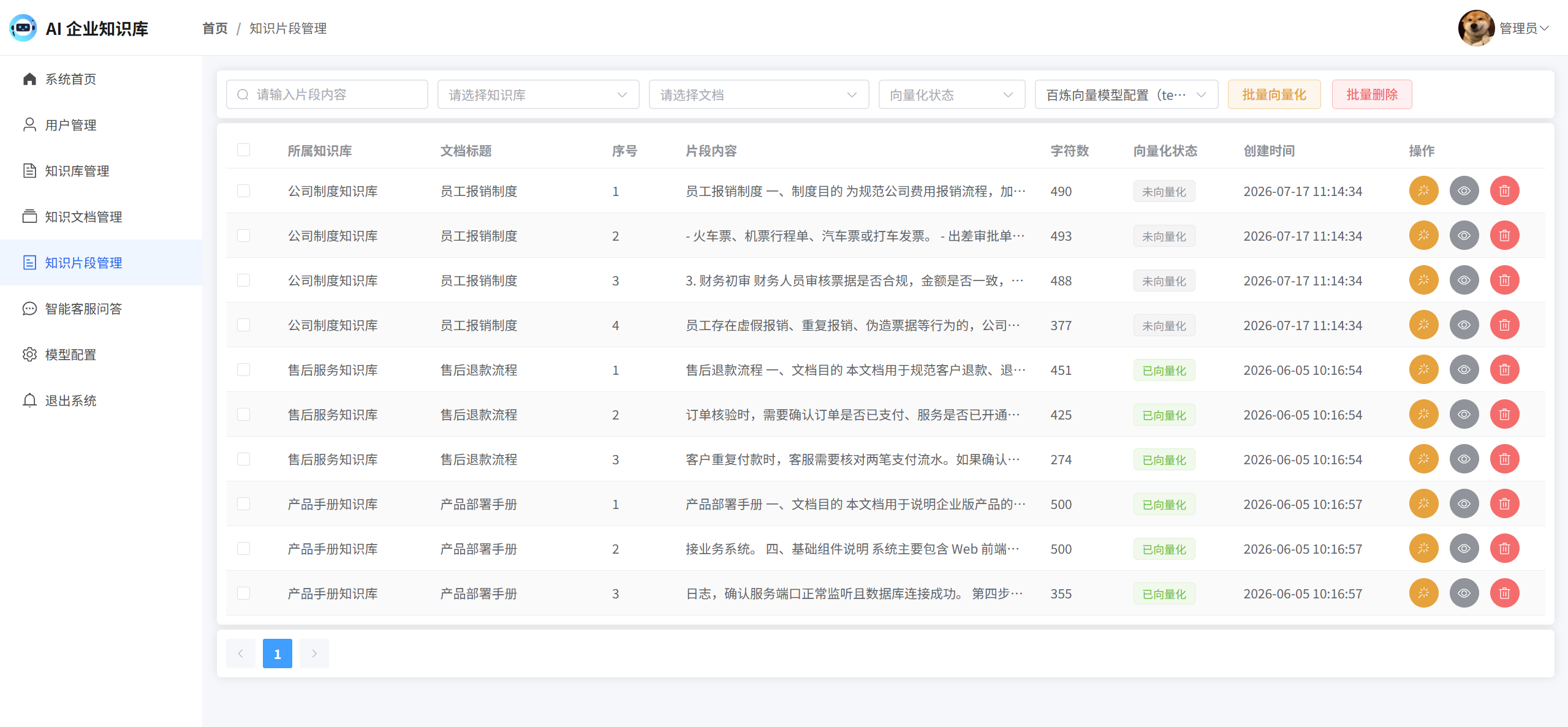
Task: Click 知识片段管理 in the breadcrumb
Action: (x=288, y=28)
